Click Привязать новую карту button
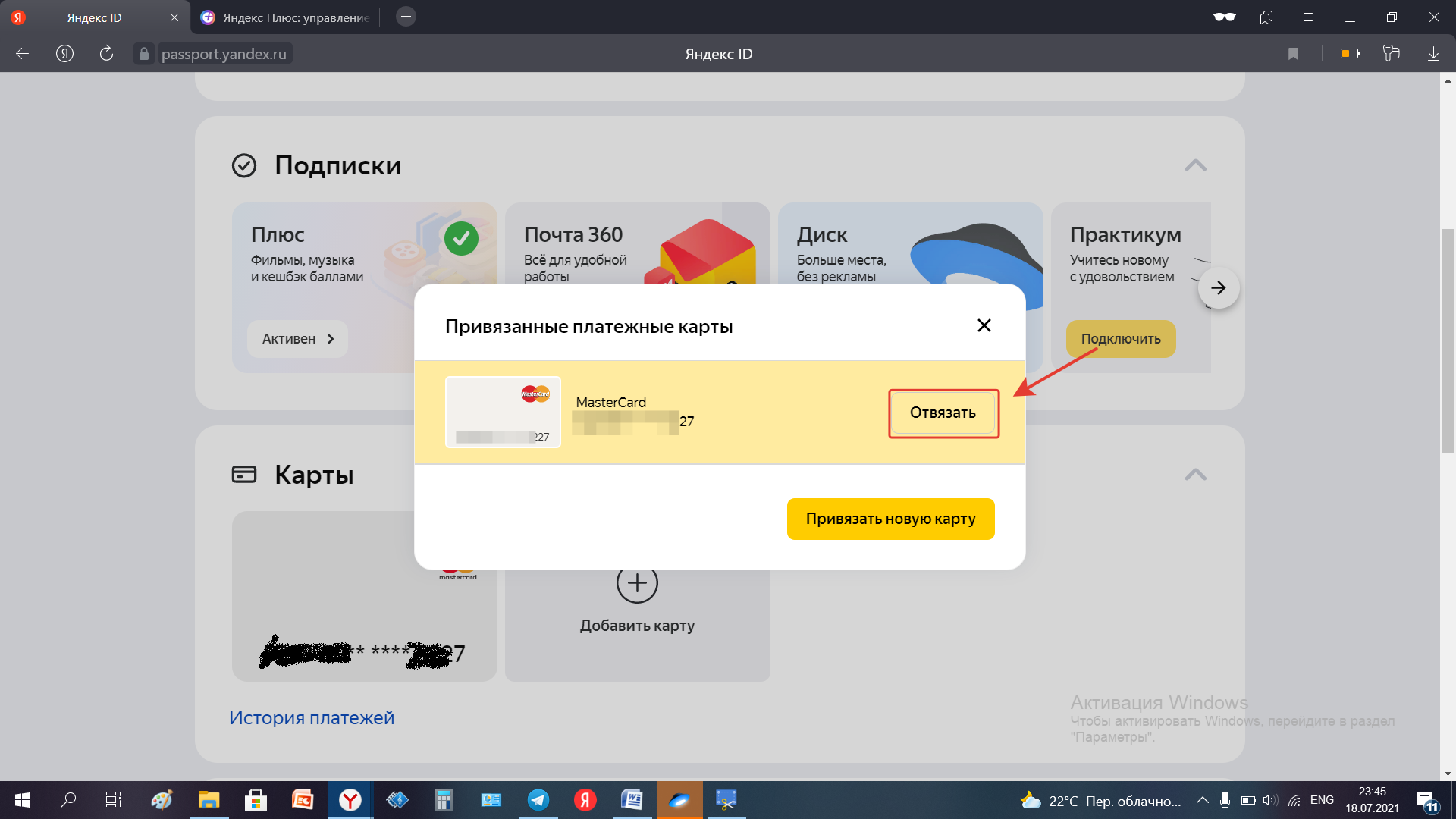This screenshot has width=1456, height=819. (x=890, y=519)
